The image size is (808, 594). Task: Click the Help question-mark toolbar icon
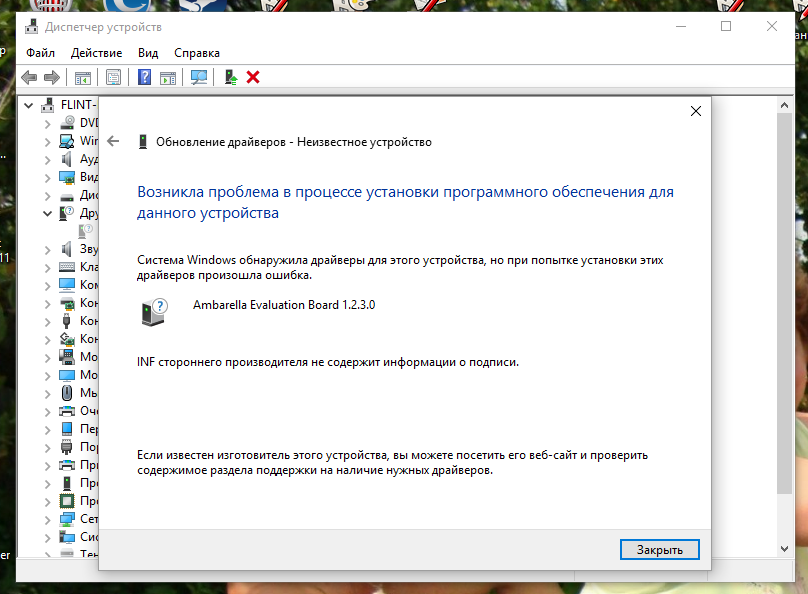[145, 77]
